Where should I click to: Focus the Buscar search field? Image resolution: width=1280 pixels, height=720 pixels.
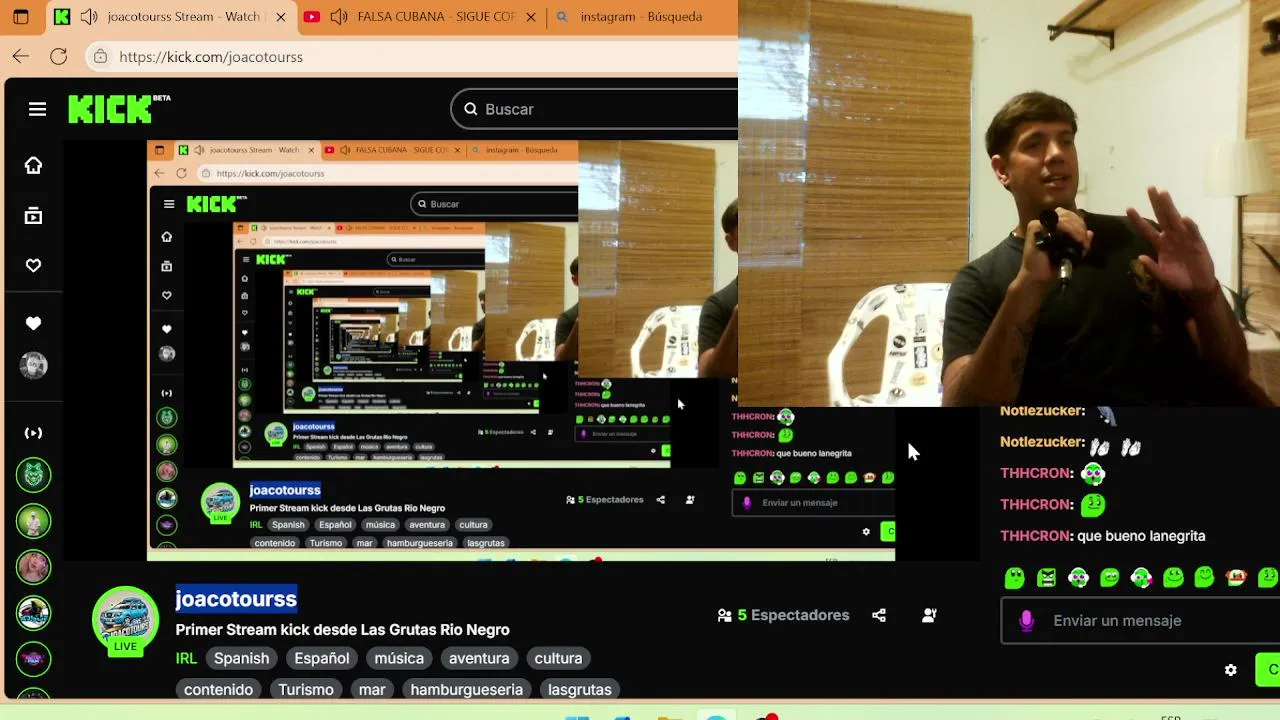click(x=595, y=109)
